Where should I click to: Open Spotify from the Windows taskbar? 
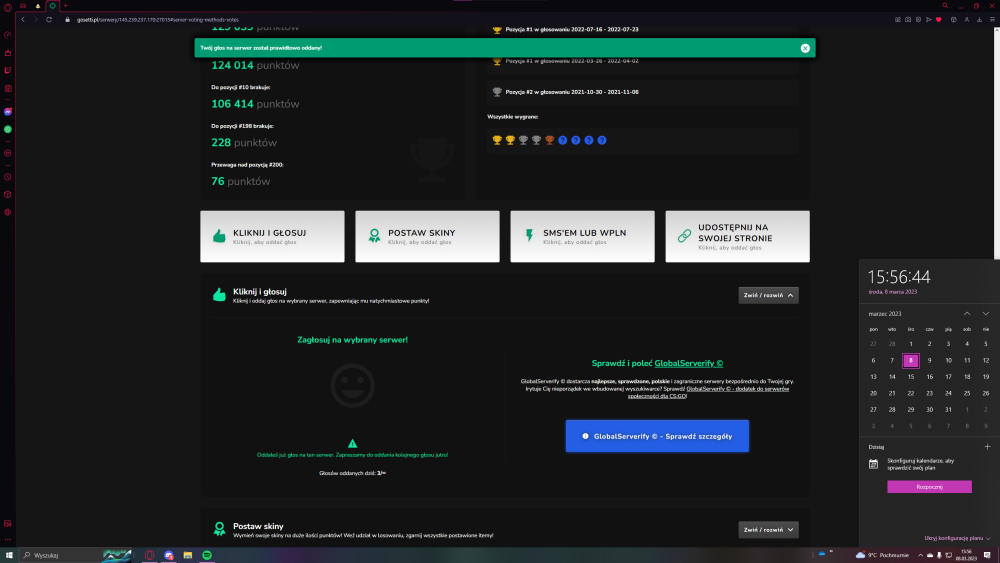[x=207, y=555]
